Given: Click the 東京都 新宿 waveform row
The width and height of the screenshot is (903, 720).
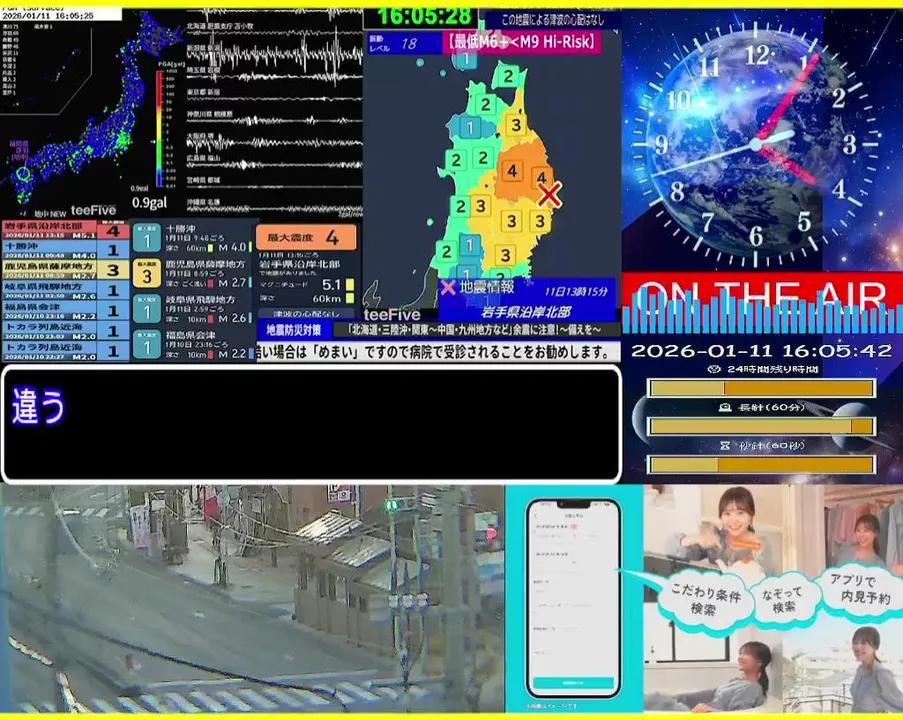Looking at the screenshot, I should click(x=274, y=95).
